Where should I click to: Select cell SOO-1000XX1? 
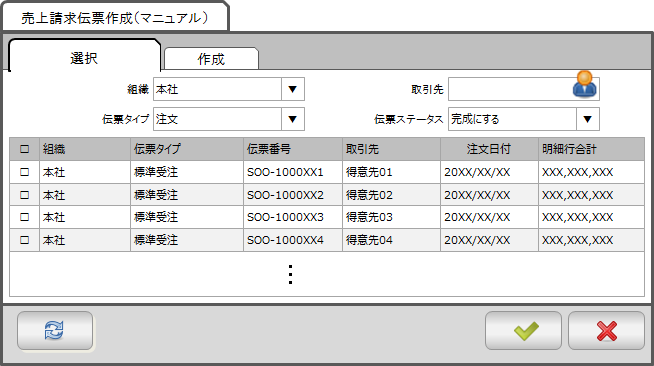pyautogui.click(x=293, y=172)
